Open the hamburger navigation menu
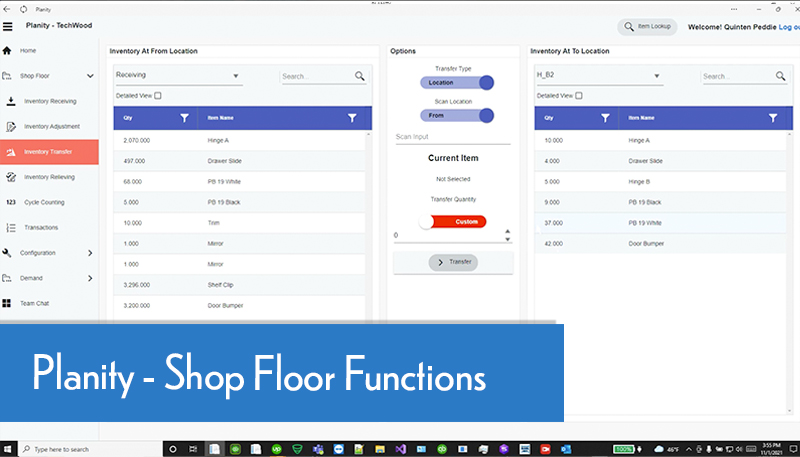Image resolution: width=800 pixels, height=457 pixels. 8,26
